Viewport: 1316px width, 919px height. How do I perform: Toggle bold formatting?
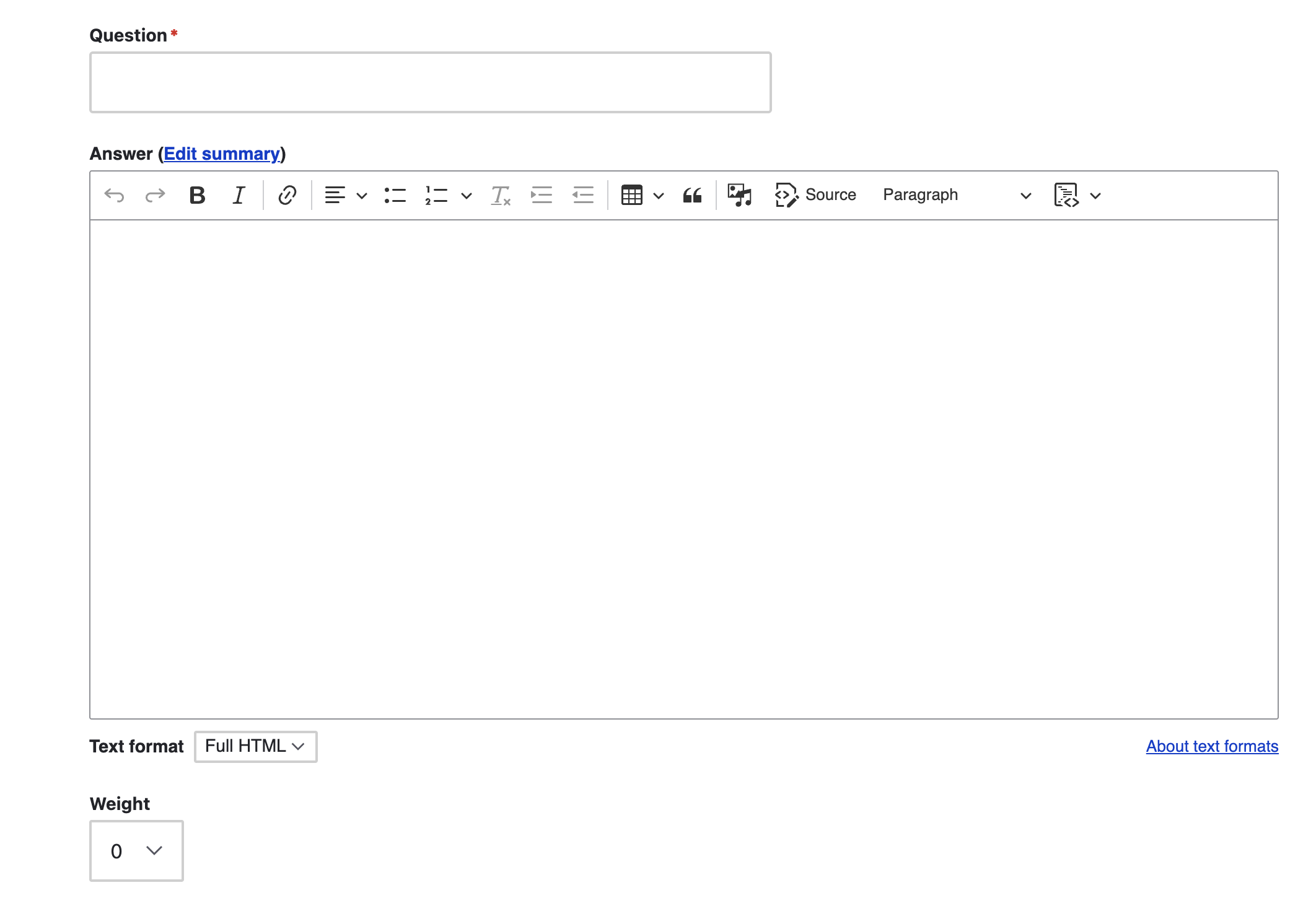tap(197, 195)
